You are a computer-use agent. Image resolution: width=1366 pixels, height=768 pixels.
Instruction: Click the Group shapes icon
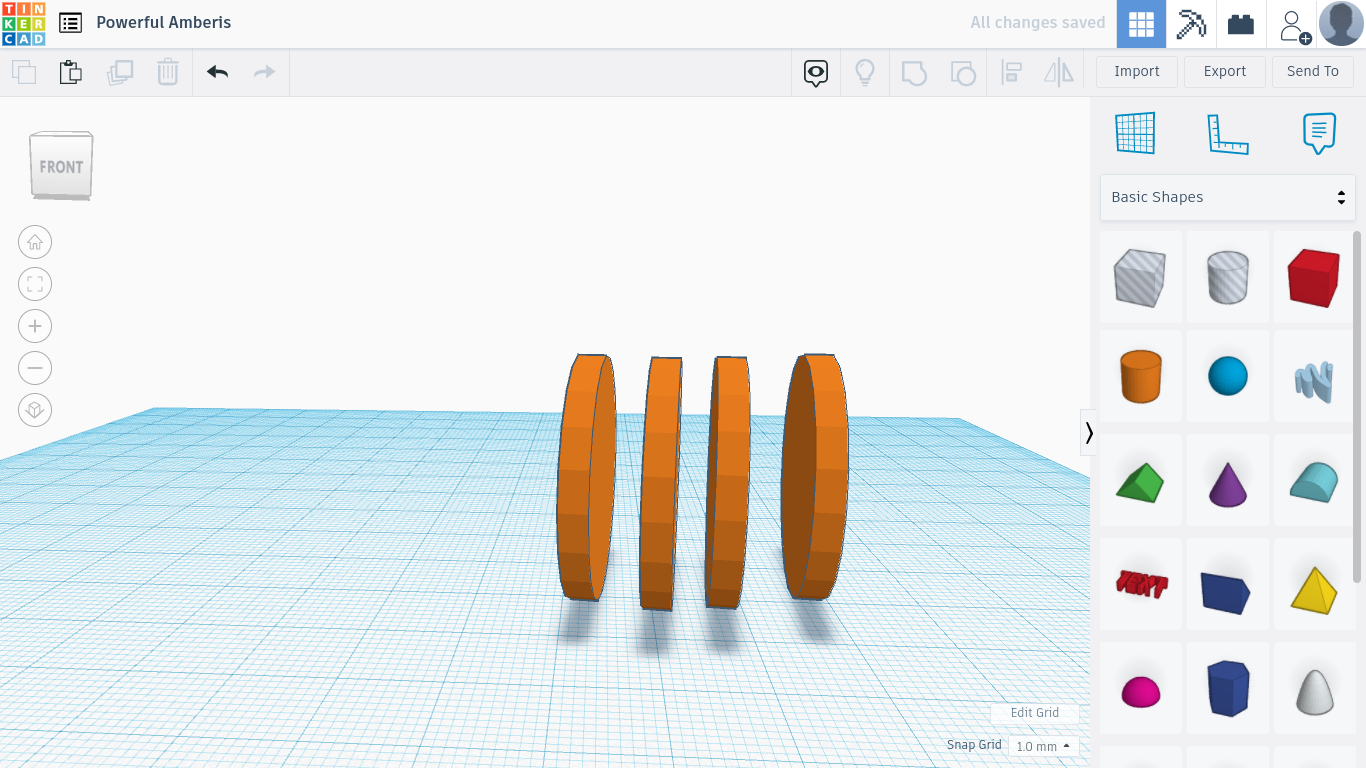pos(914,72)
